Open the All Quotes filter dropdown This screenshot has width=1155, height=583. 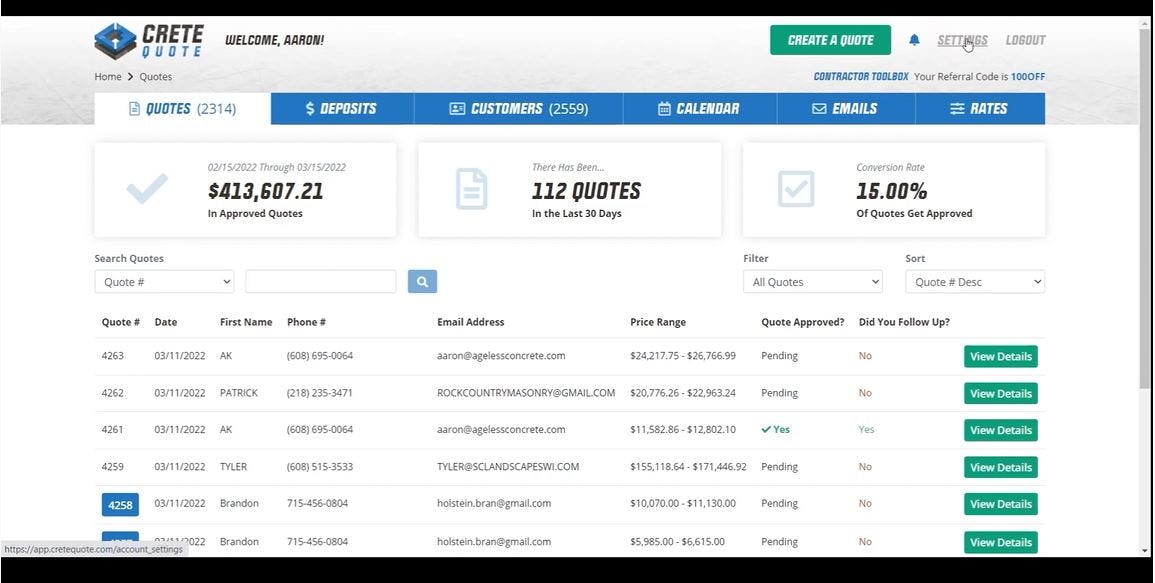tap(812, 281)
